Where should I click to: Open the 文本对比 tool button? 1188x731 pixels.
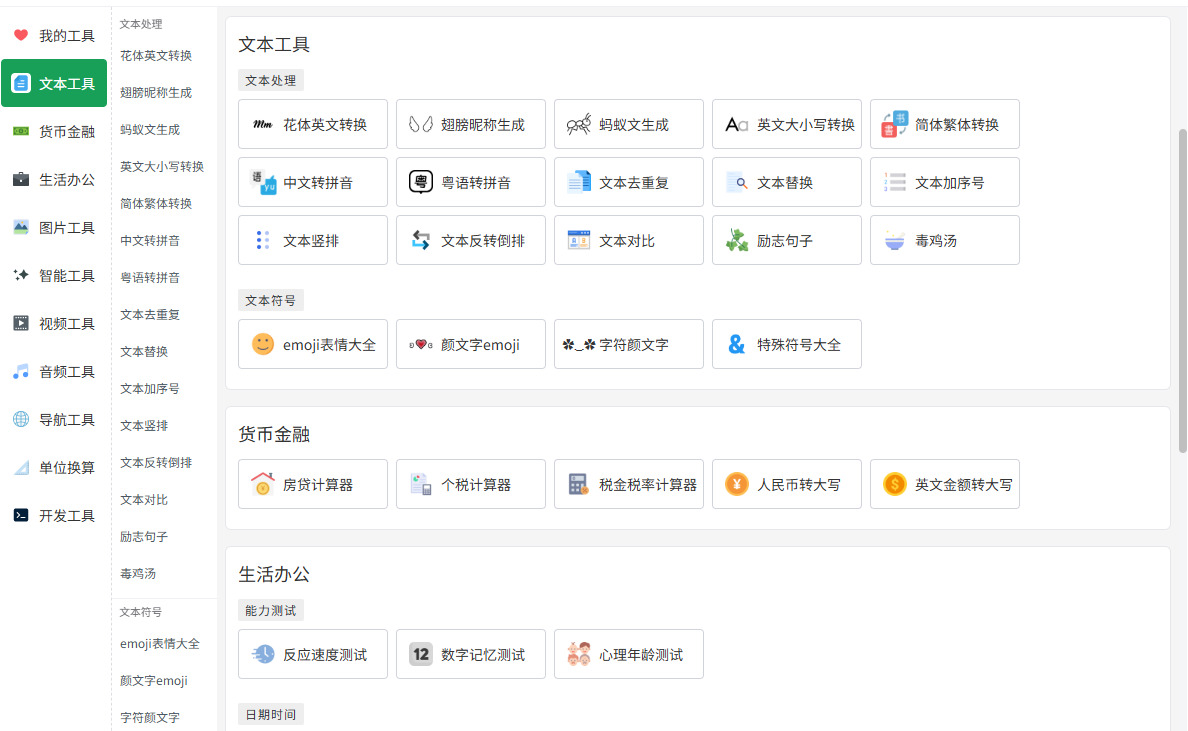[629, 241]
